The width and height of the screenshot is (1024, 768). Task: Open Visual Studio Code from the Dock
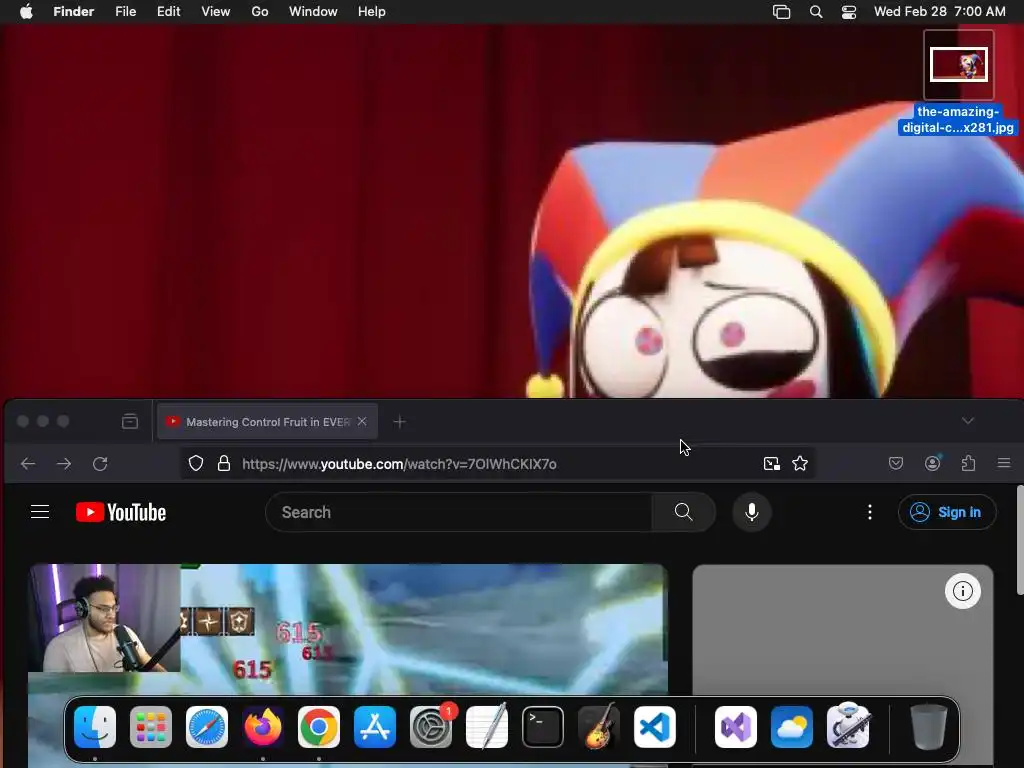click(655, 727)
